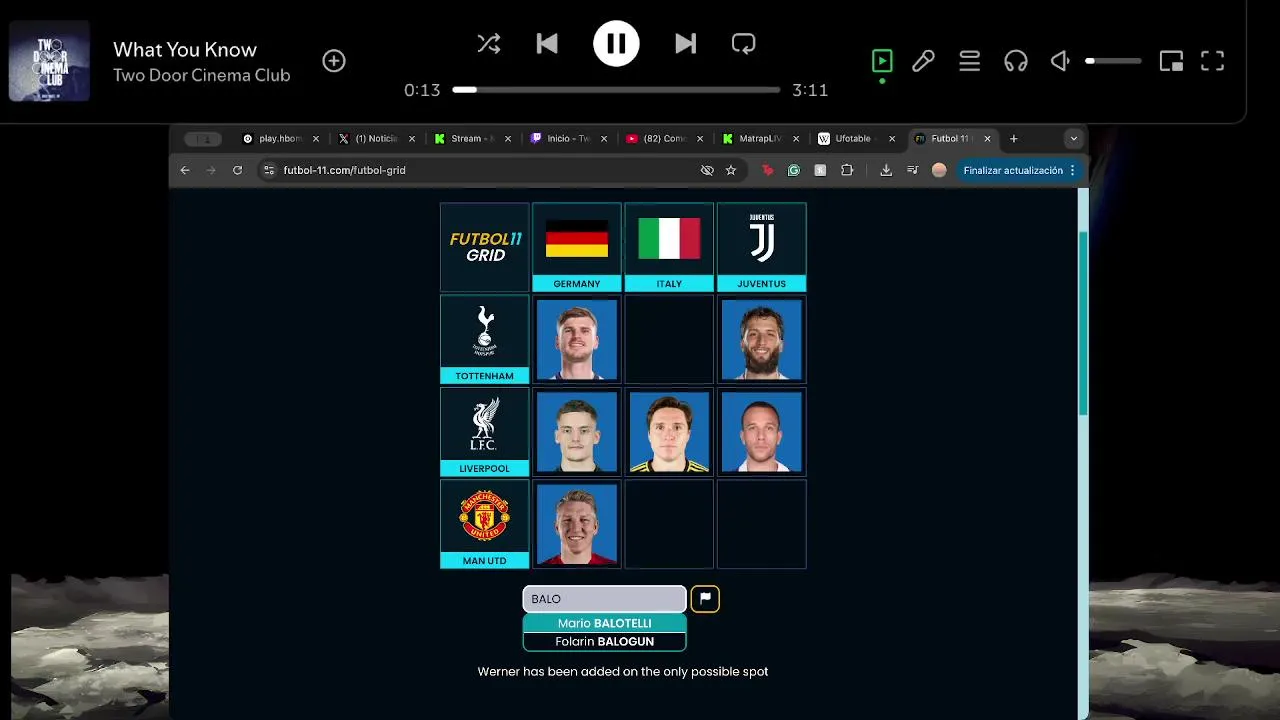Open the media controls icon

coord(912,170)
